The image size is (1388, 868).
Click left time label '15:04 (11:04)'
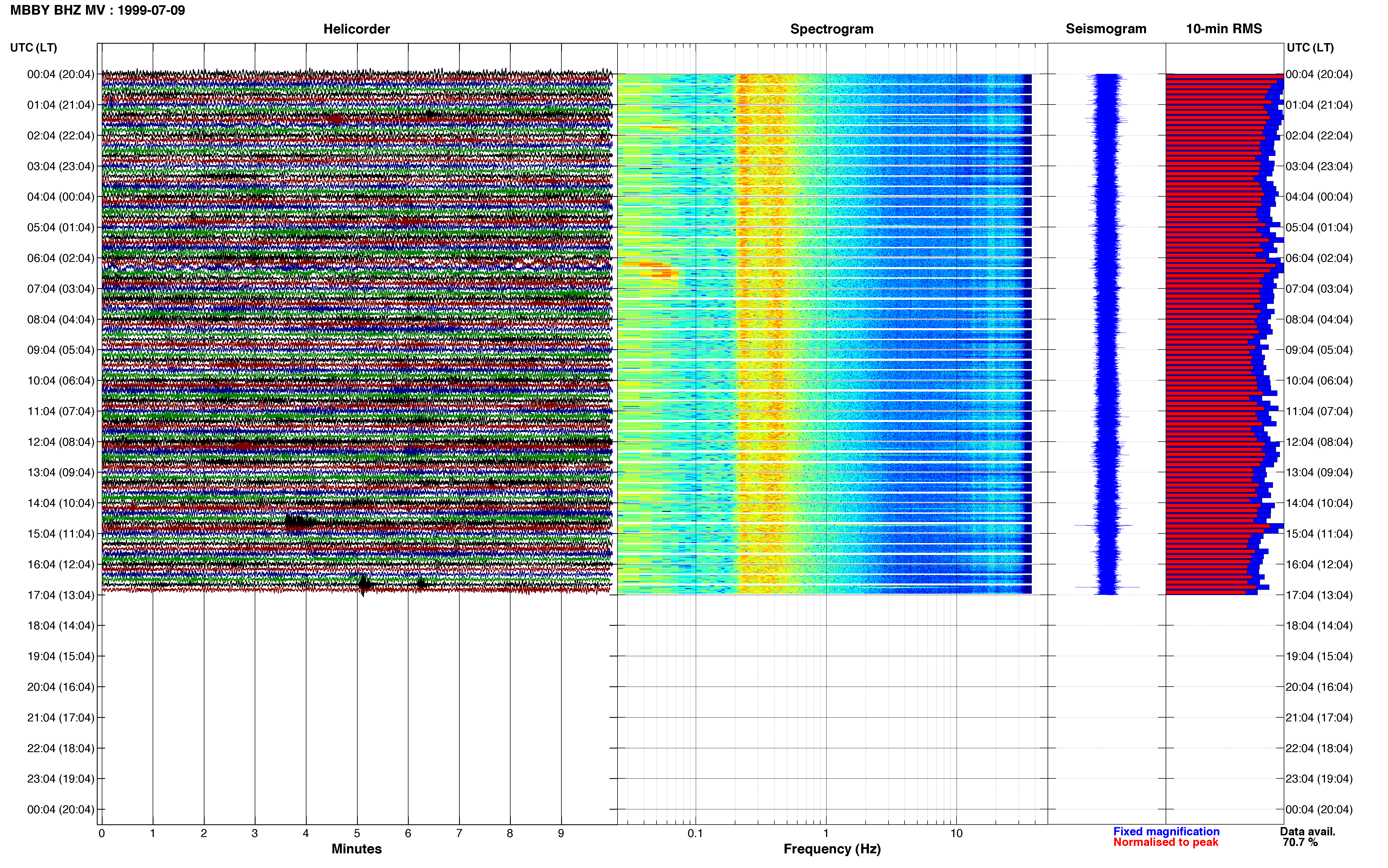point(60,534)
